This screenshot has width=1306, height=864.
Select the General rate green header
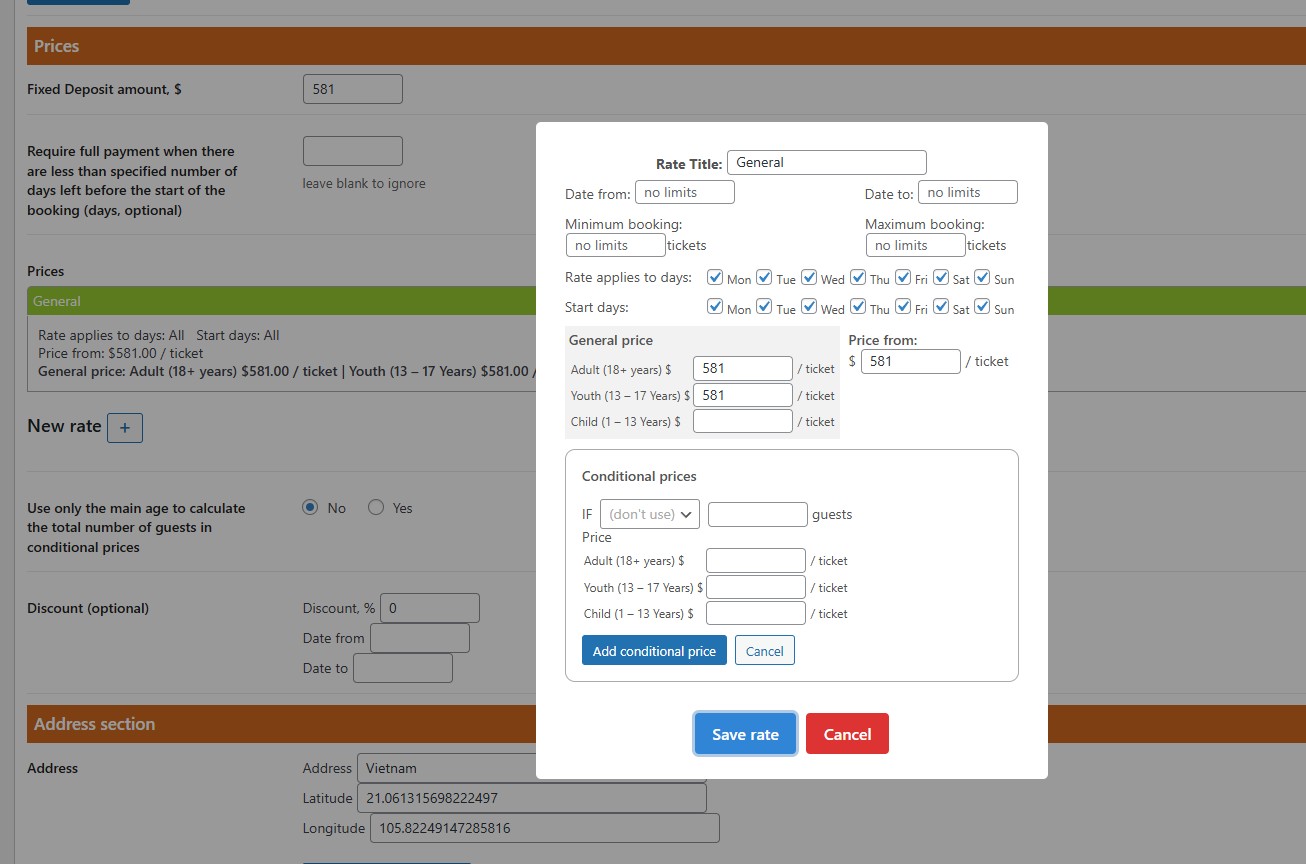[281, 301]
